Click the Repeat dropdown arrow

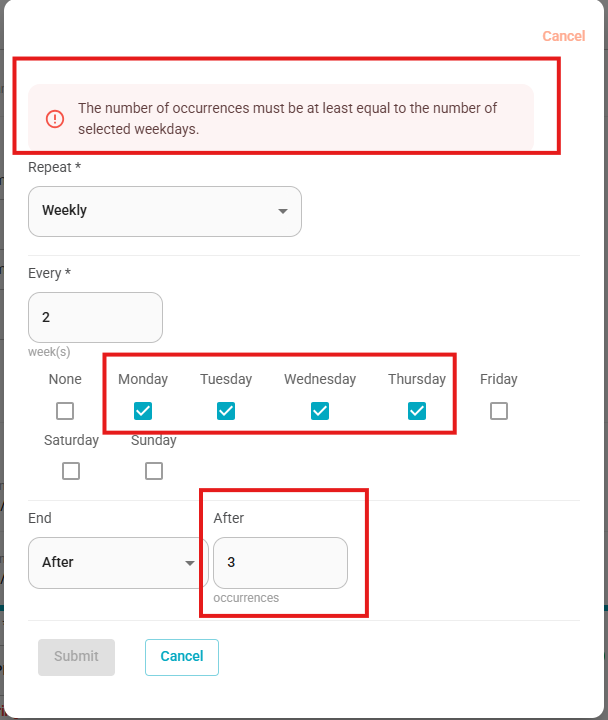pos(283,211)
